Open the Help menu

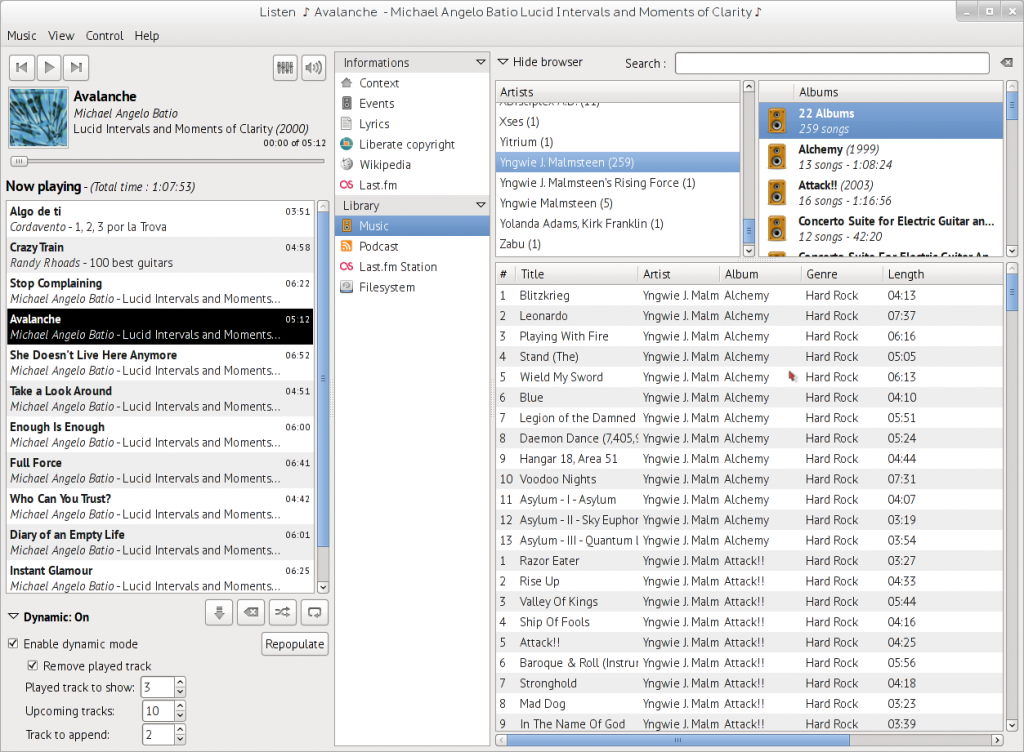147,36
